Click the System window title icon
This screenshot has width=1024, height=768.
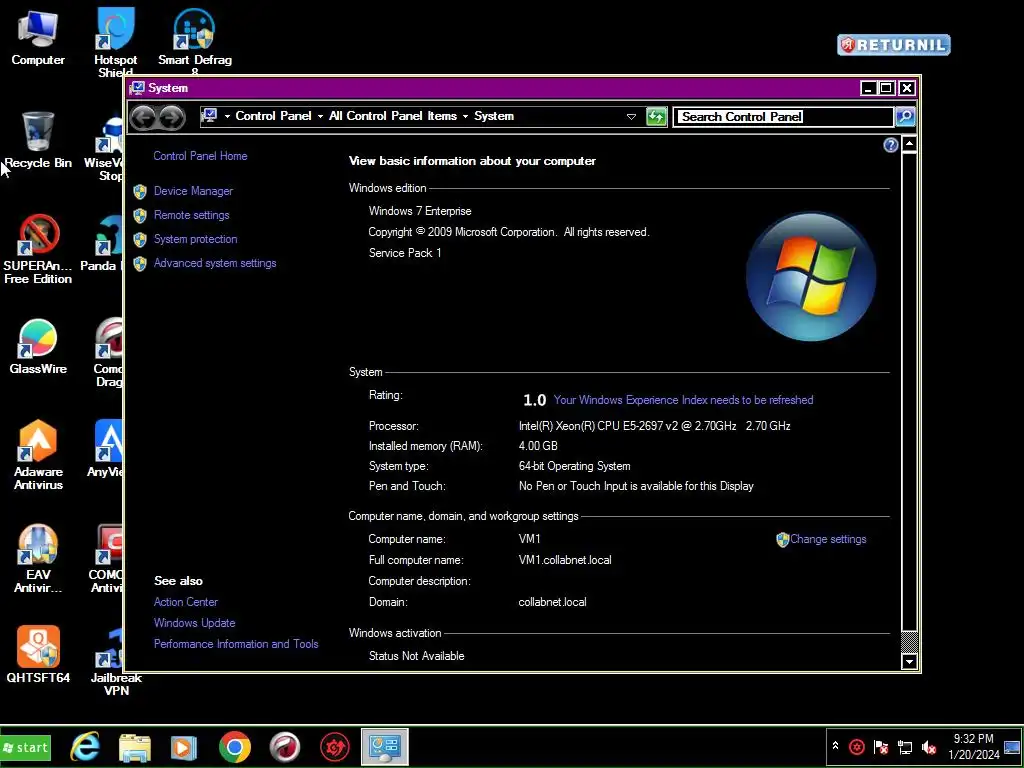[137, 88]
